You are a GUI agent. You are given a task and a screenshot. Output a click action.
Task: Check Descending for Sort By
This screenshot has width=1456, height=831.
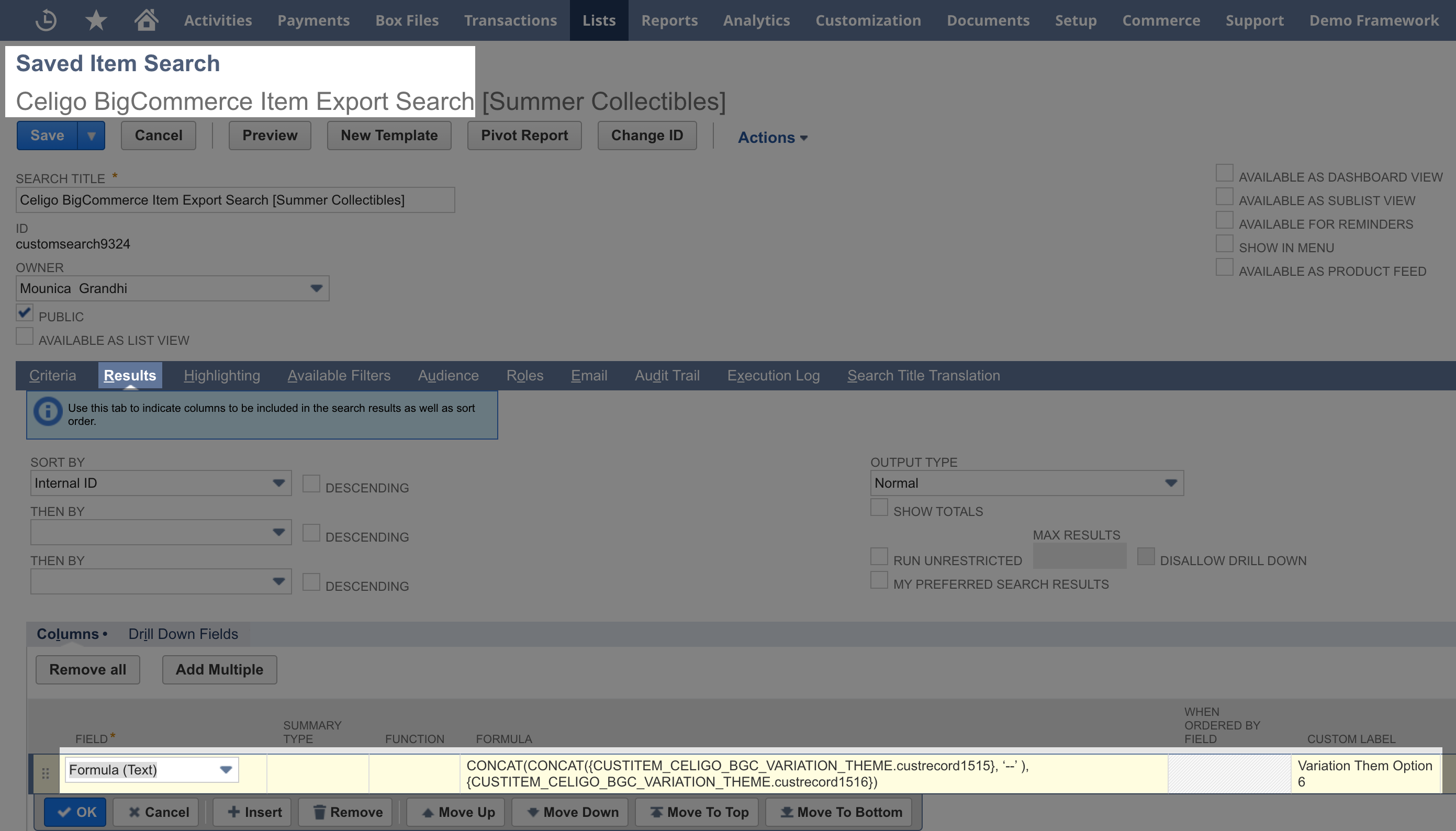(311, 484)
